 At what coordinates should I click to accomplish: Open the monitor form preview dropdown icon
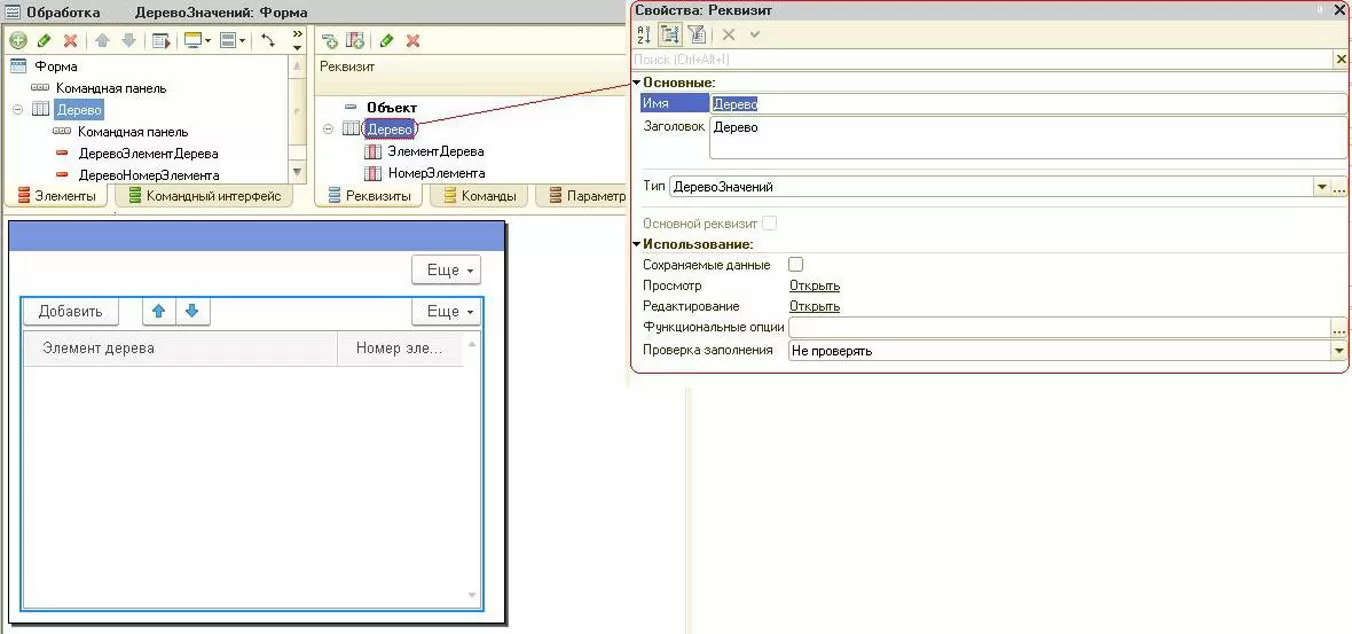click(197, 41)
